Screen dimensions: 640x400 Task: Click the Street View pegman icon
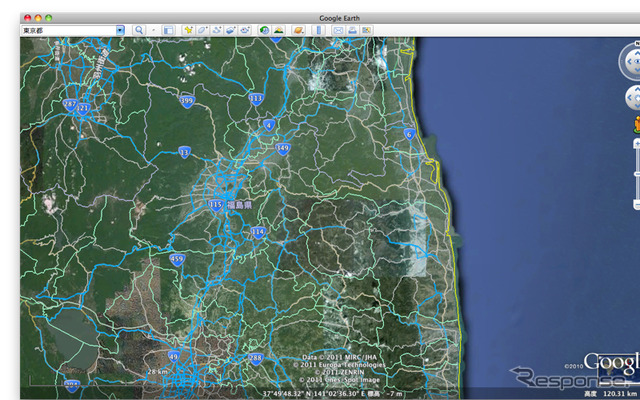(x=637, y=124)
